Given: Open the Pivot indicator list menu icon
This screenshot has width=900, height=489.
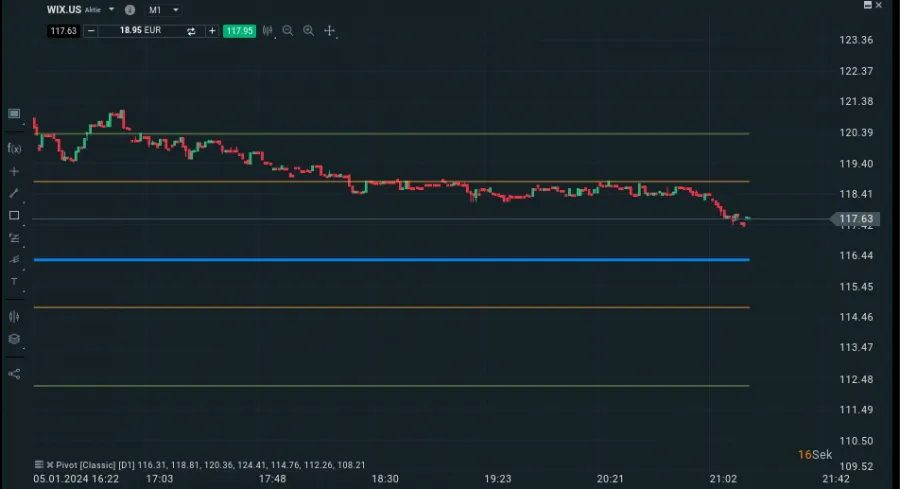Looking at the screenshot, I should 39,465.
